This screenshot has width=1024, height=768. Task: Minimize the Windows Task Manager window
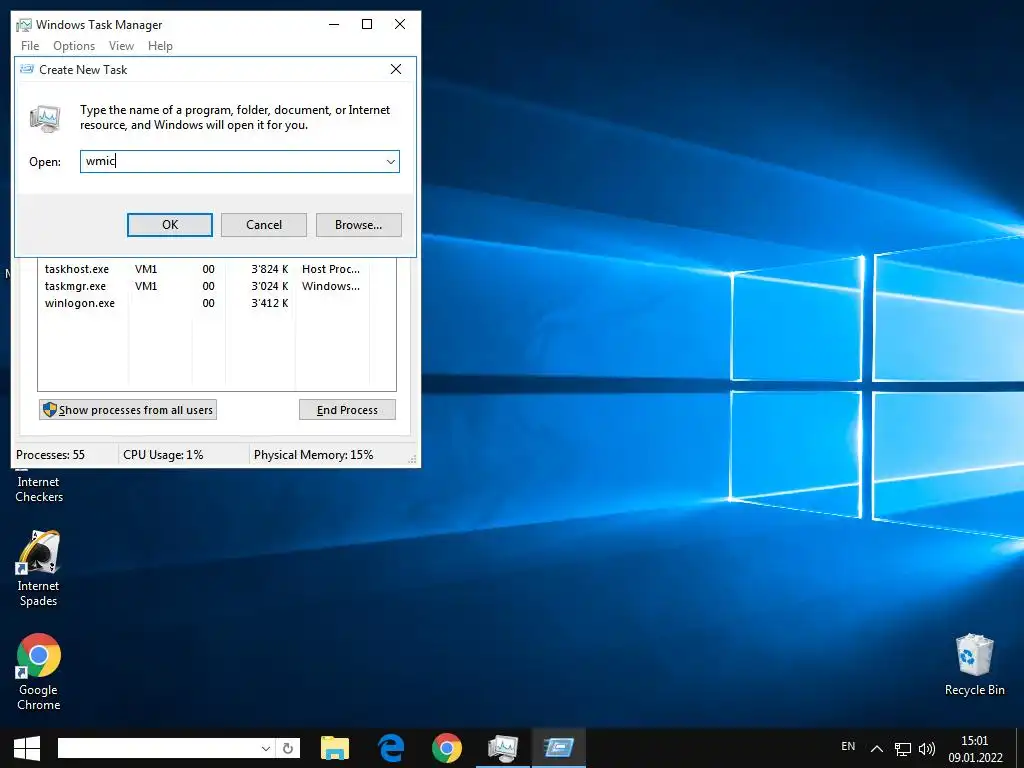coord(334,24)
